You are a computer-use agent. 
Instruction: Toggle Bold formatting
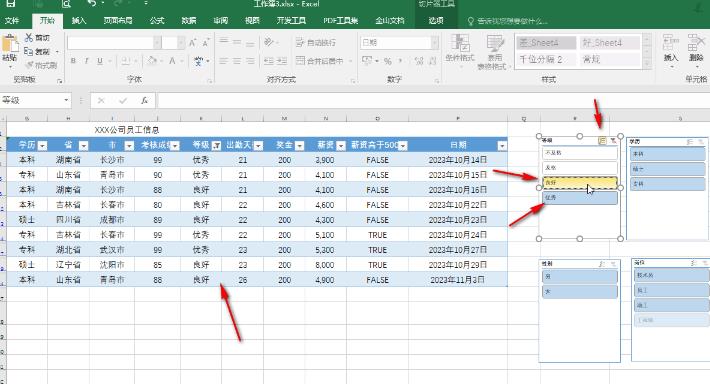pos(73,61)
